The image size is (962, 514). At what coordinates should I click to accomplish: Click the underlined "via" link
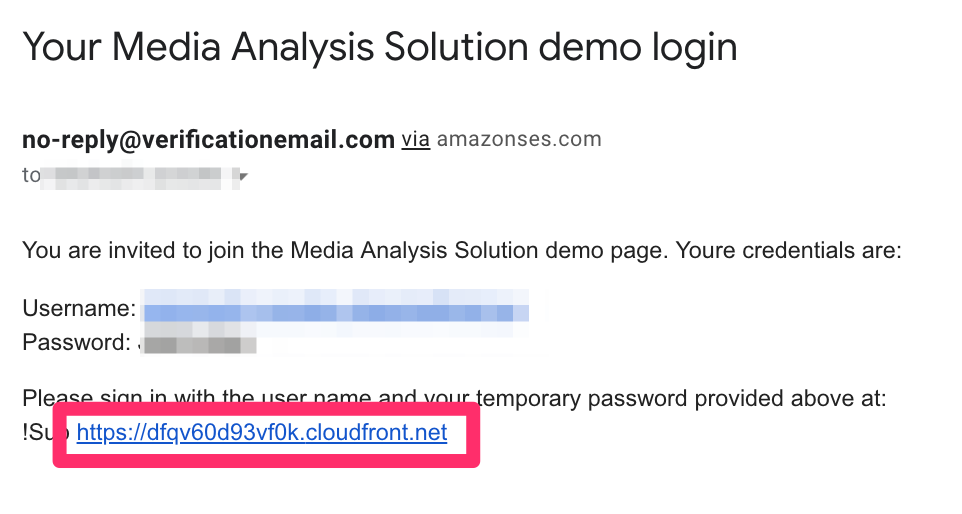click(x=415, y=140)
